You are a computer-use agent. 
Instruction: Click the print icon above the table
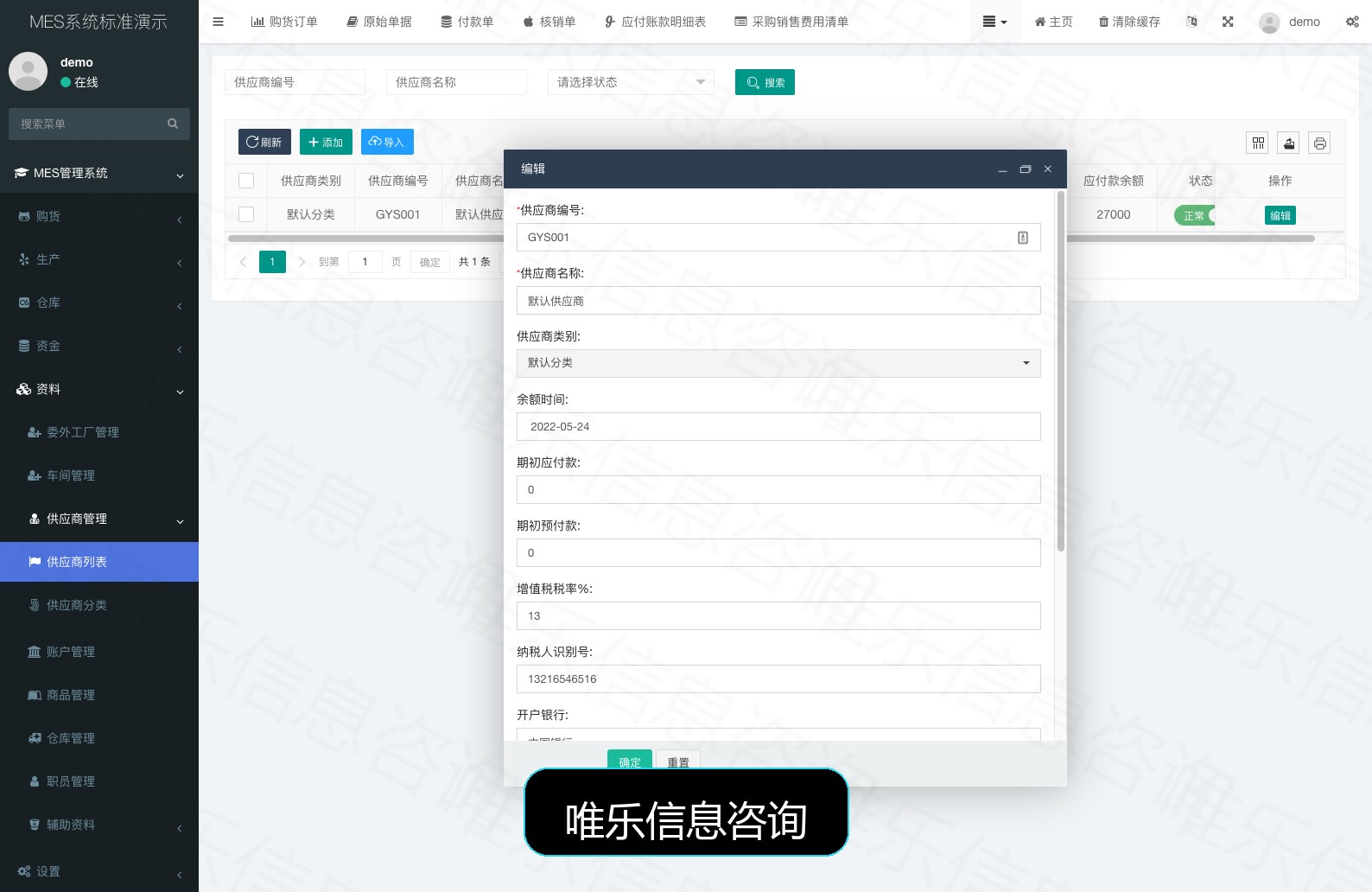(1320, 143)
